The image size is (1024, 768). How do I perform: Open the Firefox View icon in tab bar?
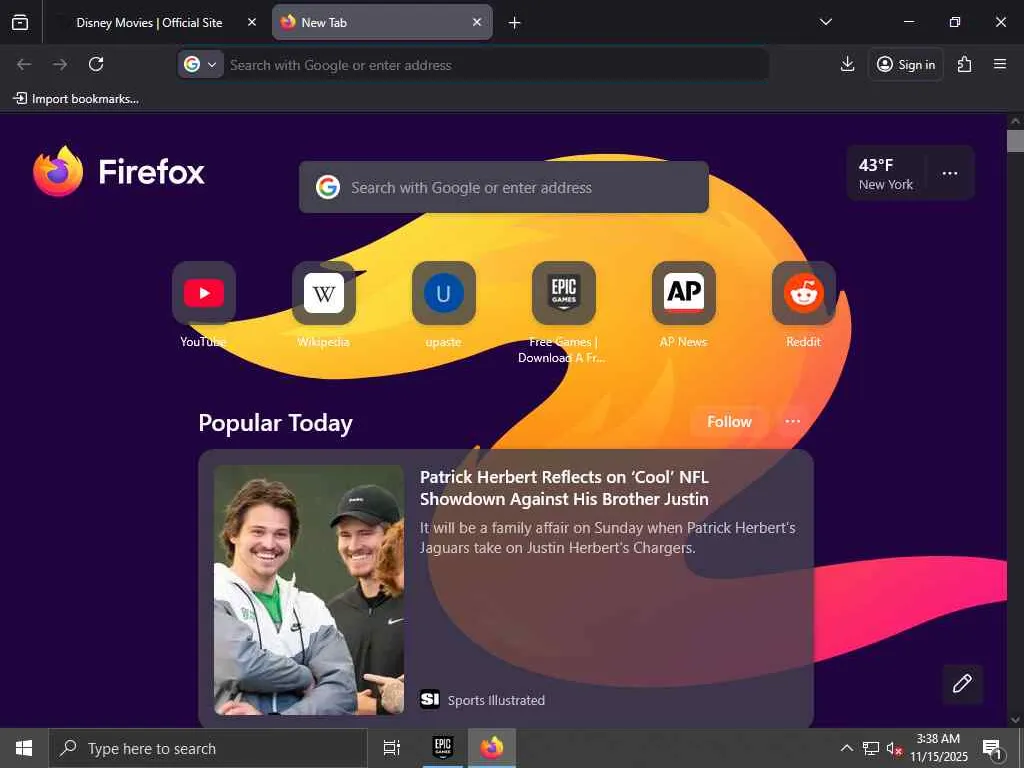click(x=20, y=22)
